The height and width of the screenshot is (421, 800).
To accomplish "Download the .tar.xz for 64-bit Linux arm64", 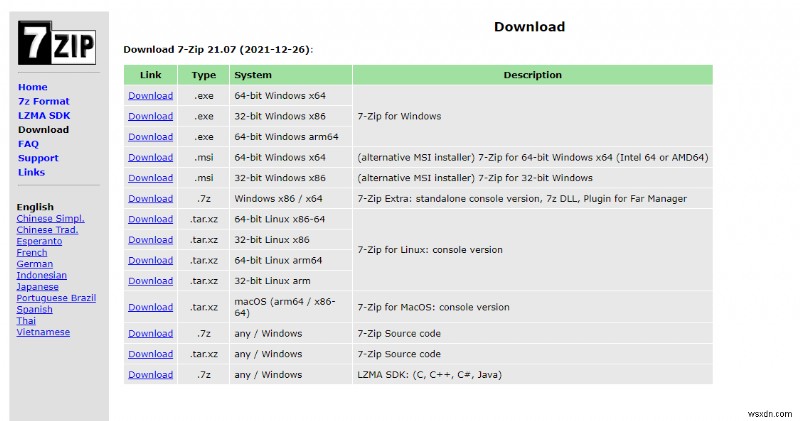I will [x=151, y=260].
